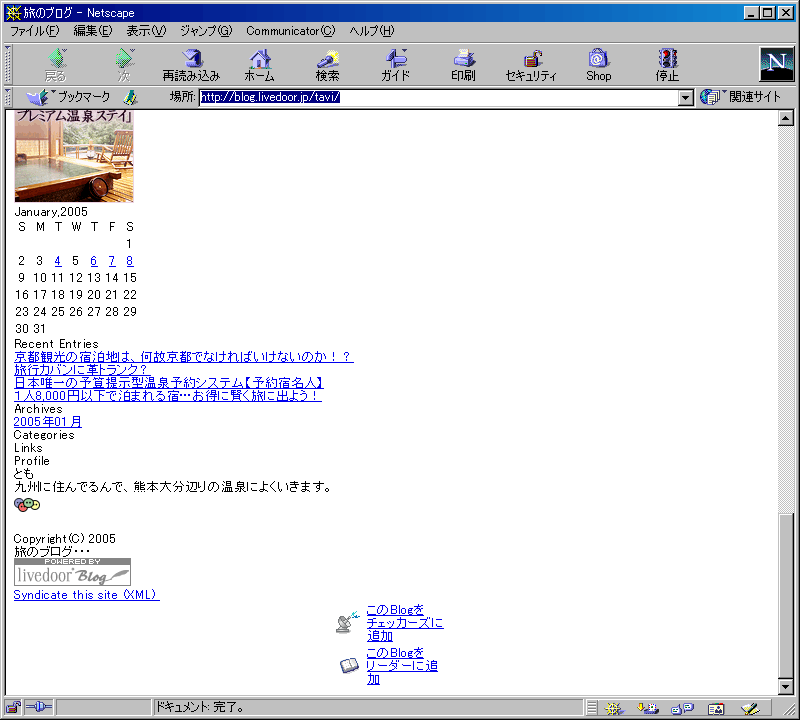Open the 2005年01月 archive link

coord(47,422)
